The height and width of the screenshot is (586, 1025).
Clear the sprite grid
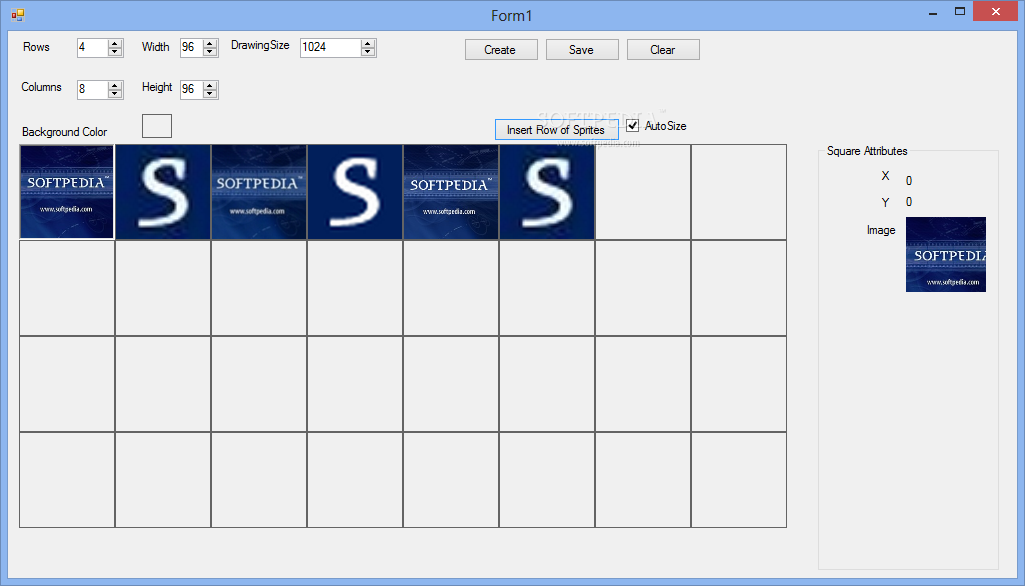pyautogui.click(x=663, y=50)
